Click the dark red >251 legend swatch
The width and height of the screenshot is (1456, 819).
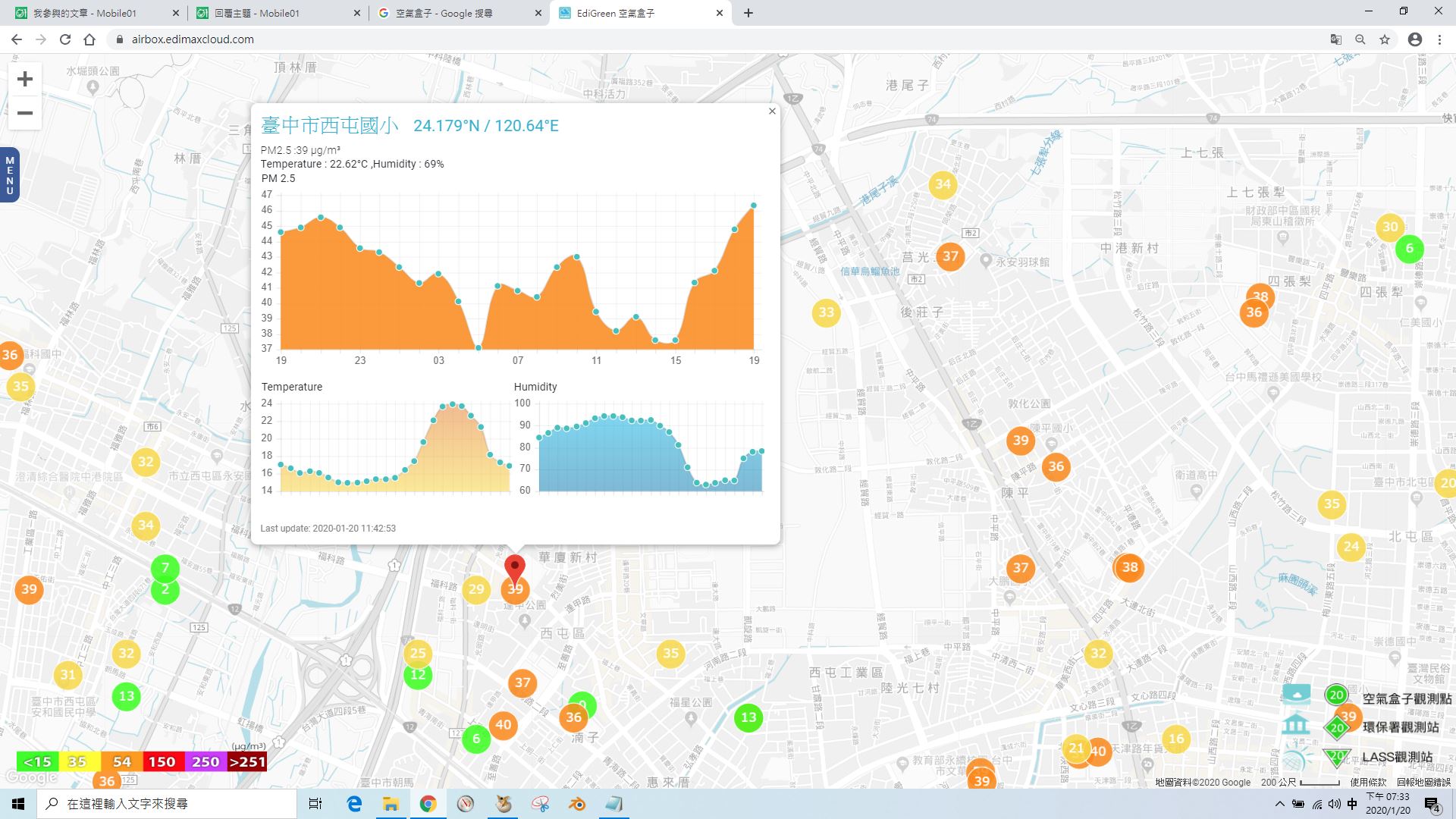tap(247, 762)
